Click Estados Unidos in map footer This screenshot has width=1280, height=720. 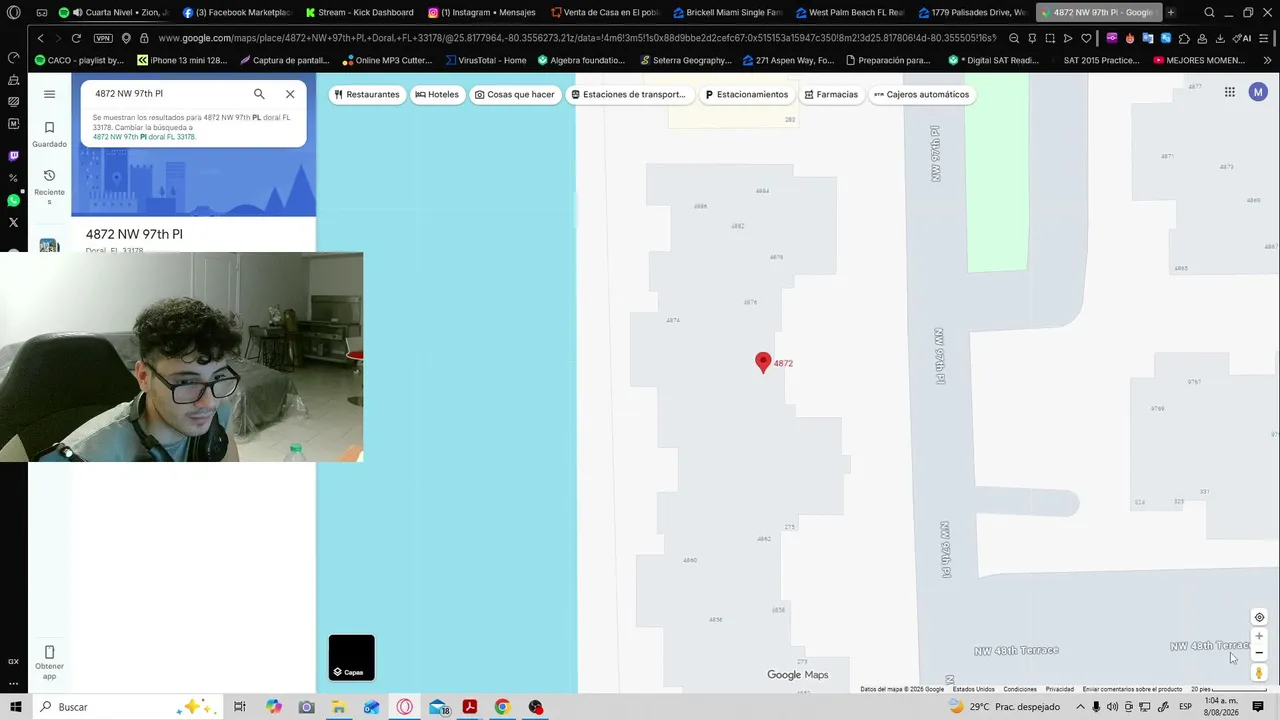click(973, 689)
